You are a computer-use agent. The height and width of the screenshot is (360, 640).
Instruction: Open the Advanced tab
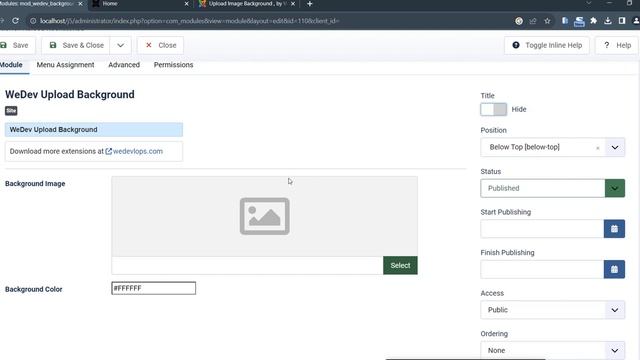click(124, 65)
